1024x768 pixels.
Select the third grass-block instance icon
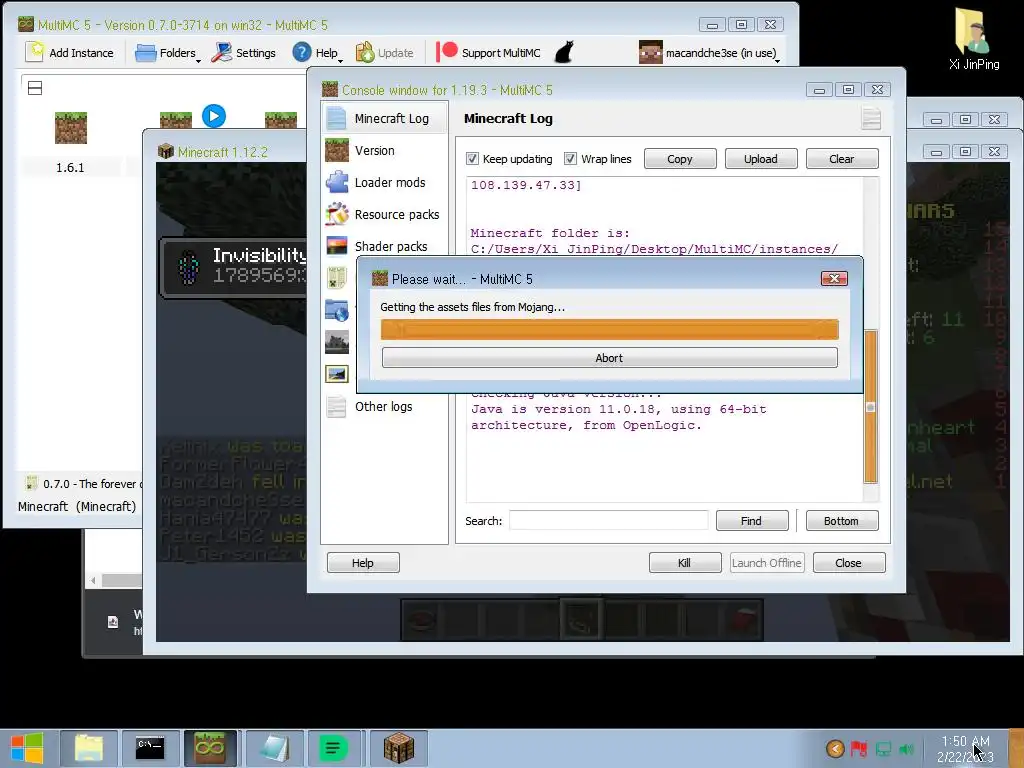[x=281, y=120]
